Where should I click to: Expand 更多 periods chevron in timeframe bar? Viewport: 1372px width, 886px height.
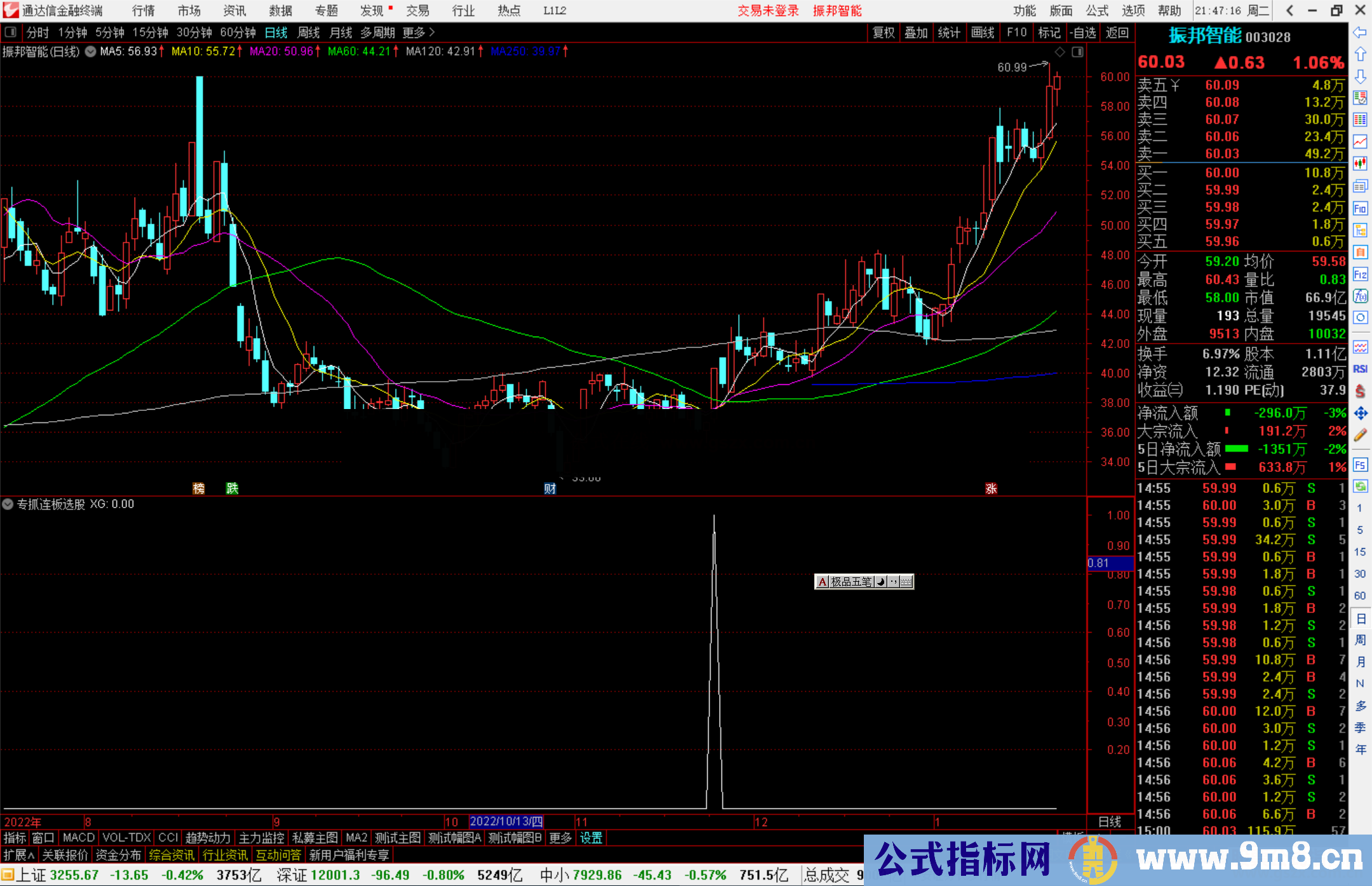click(x=432, y=32)
